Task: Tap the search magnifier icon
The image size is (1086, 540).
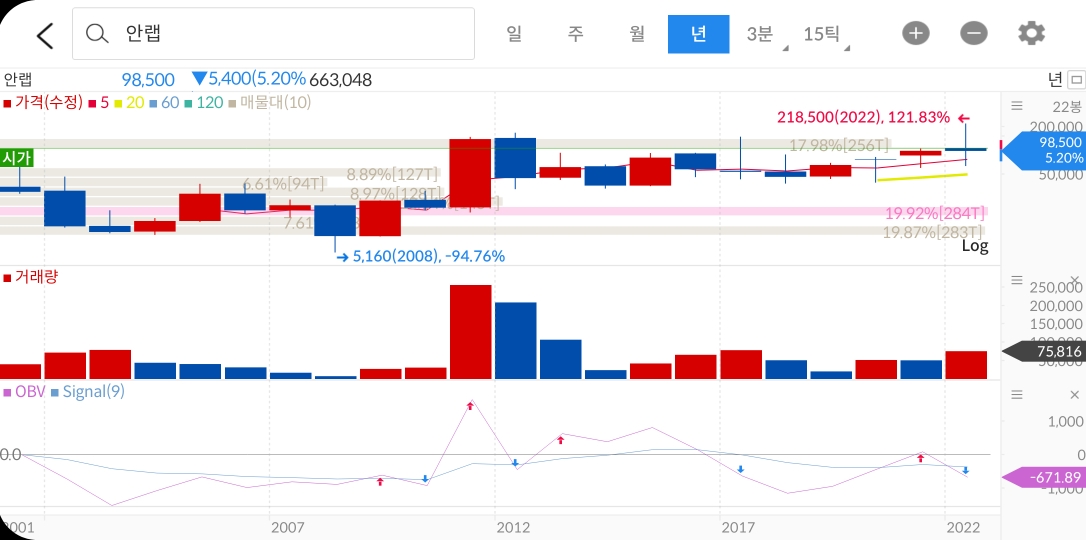Action: click(98, 34)
